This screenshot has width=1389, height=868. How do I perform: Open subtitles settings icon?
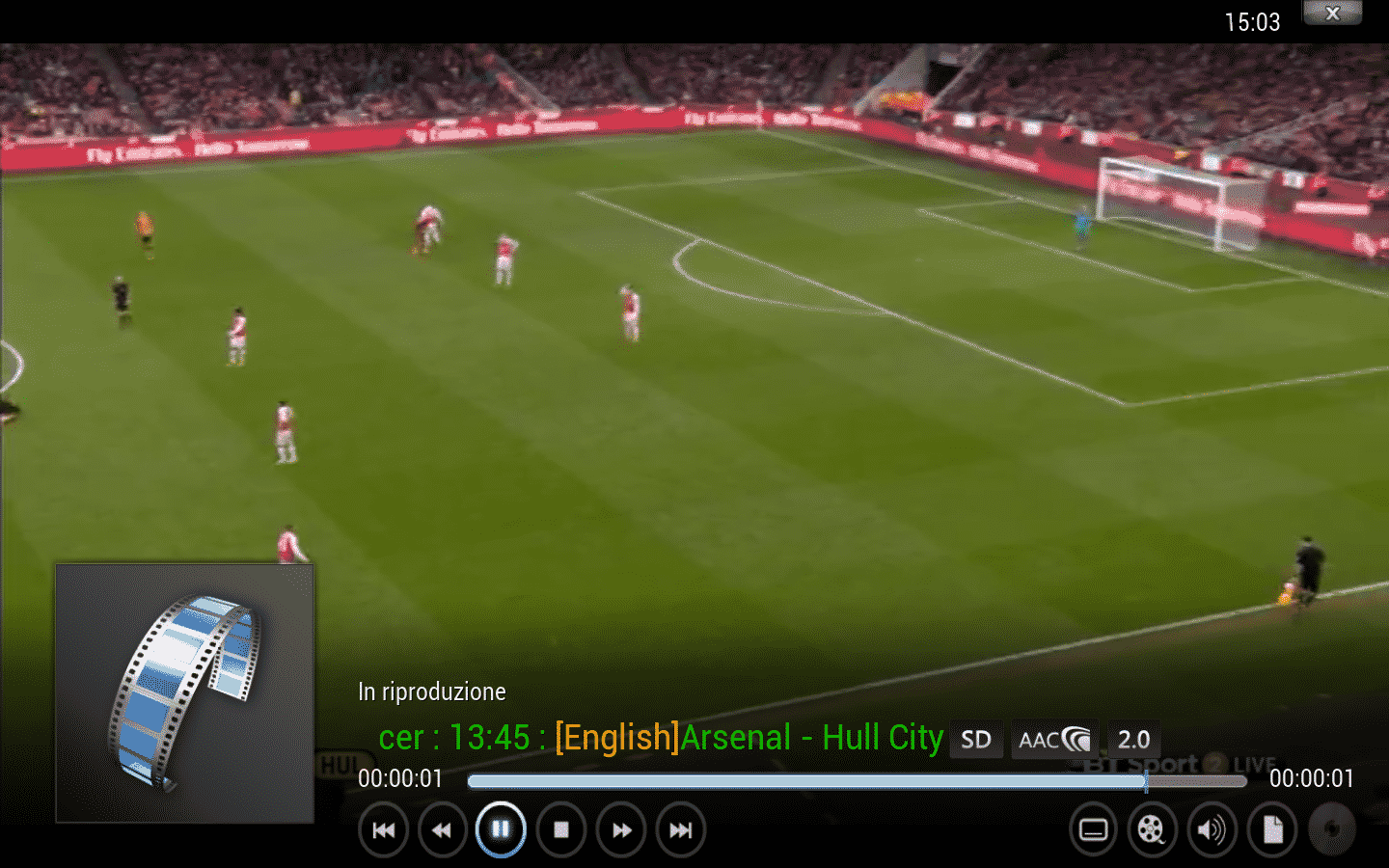[x=1093, y=829]
